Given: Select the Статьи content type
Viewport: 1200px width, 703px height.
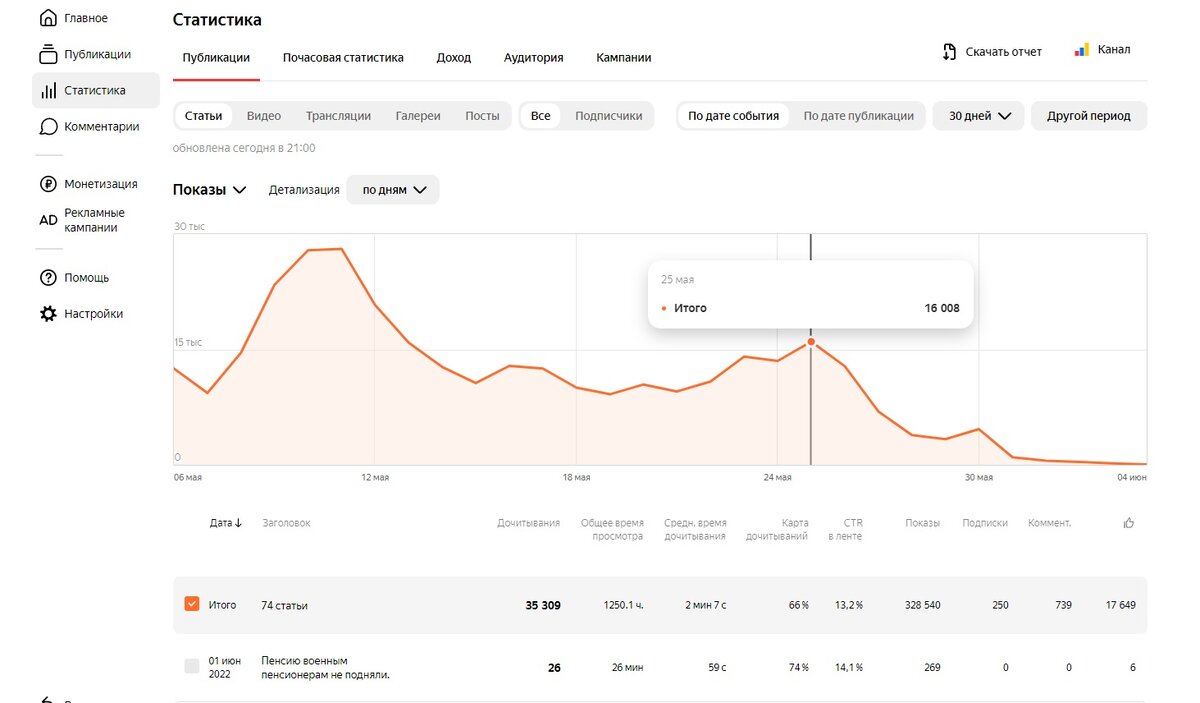Looking at the screenshot, I should [x=204, y=116].
